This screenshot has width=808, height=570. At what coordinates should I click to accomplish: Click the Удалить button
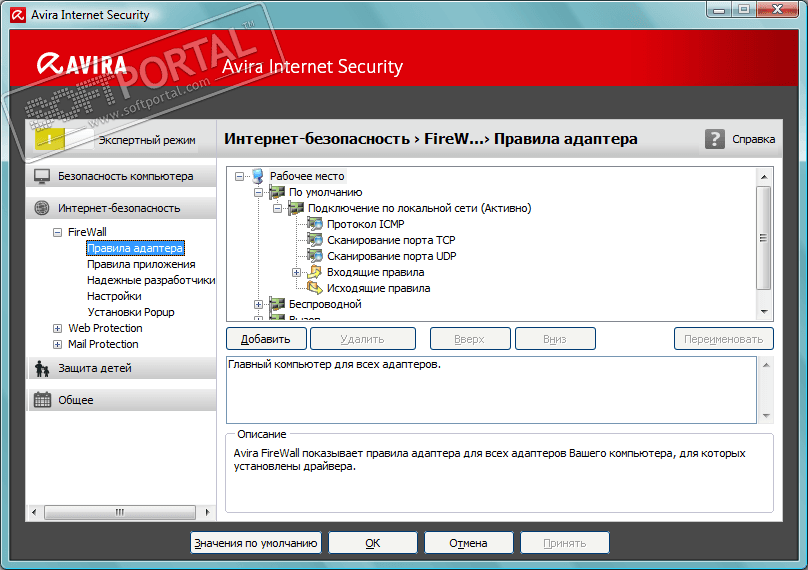coord(363,339)
